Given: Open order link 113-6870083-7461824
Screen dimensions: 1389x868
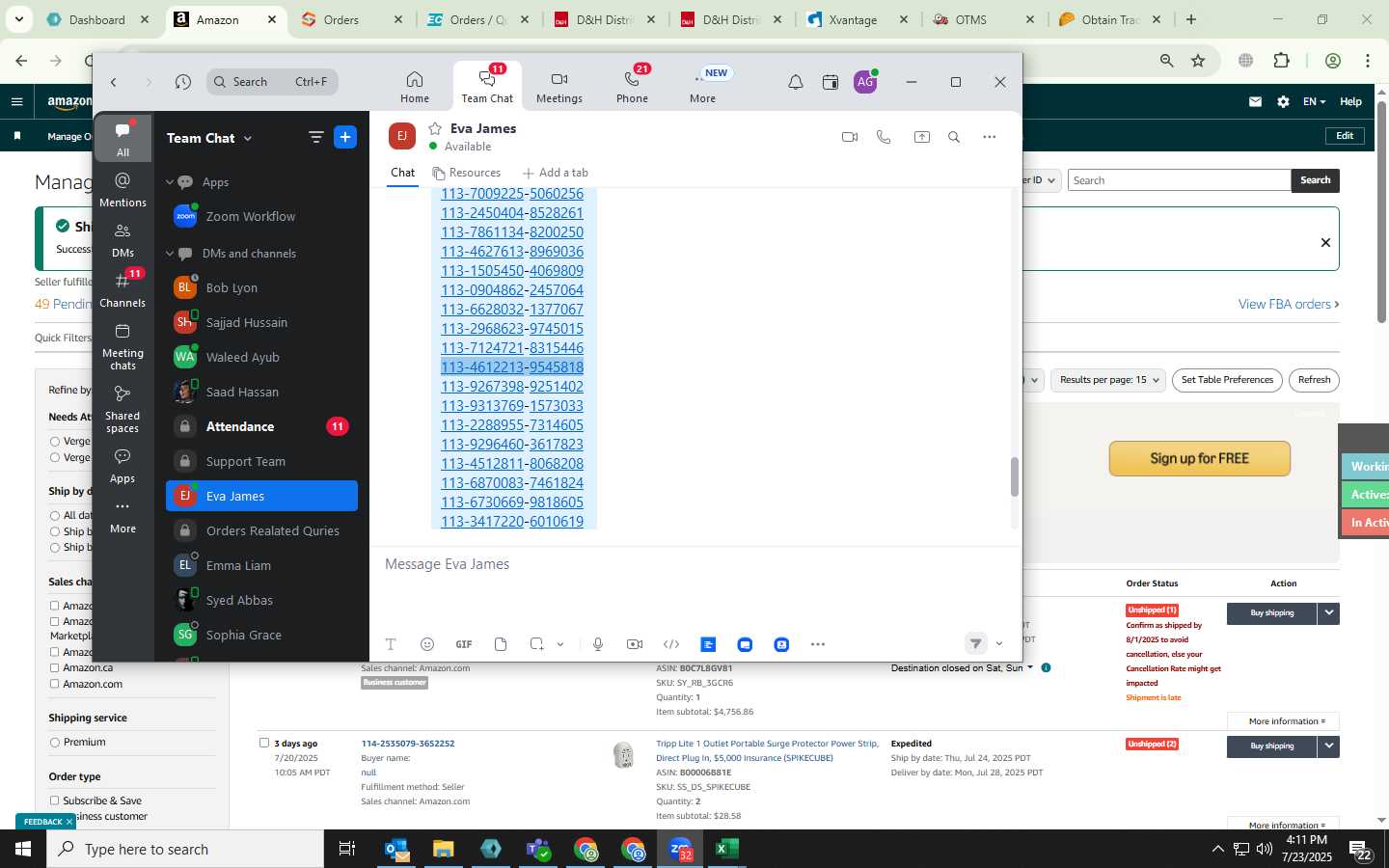Looking at the screenshot, I should click(512, 483).
